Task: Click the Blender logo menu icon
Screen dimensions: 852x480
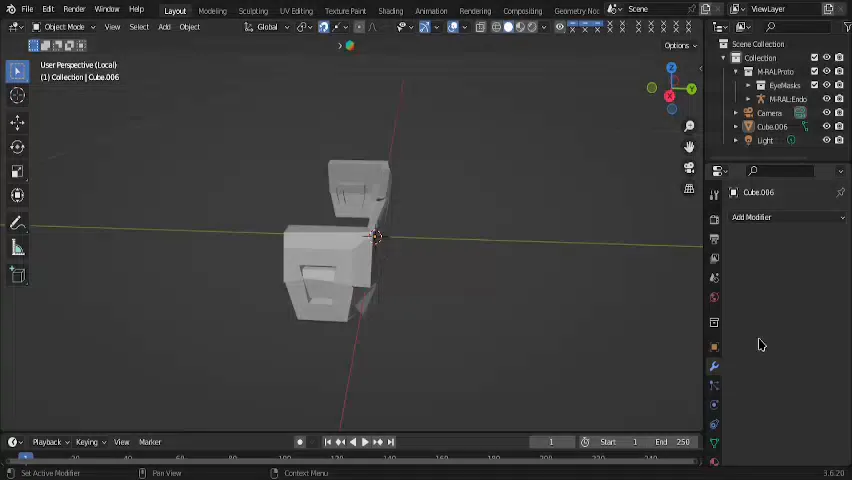Action: pyautogui.click(x=11, y=9)
